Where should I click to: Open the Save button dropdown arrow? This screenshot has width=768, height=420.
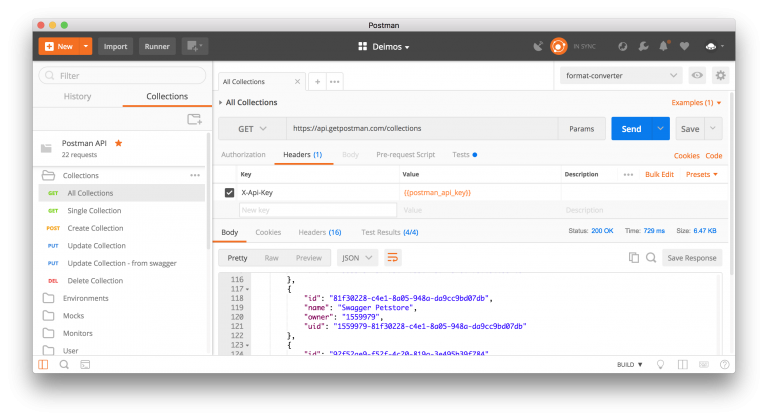713,129
